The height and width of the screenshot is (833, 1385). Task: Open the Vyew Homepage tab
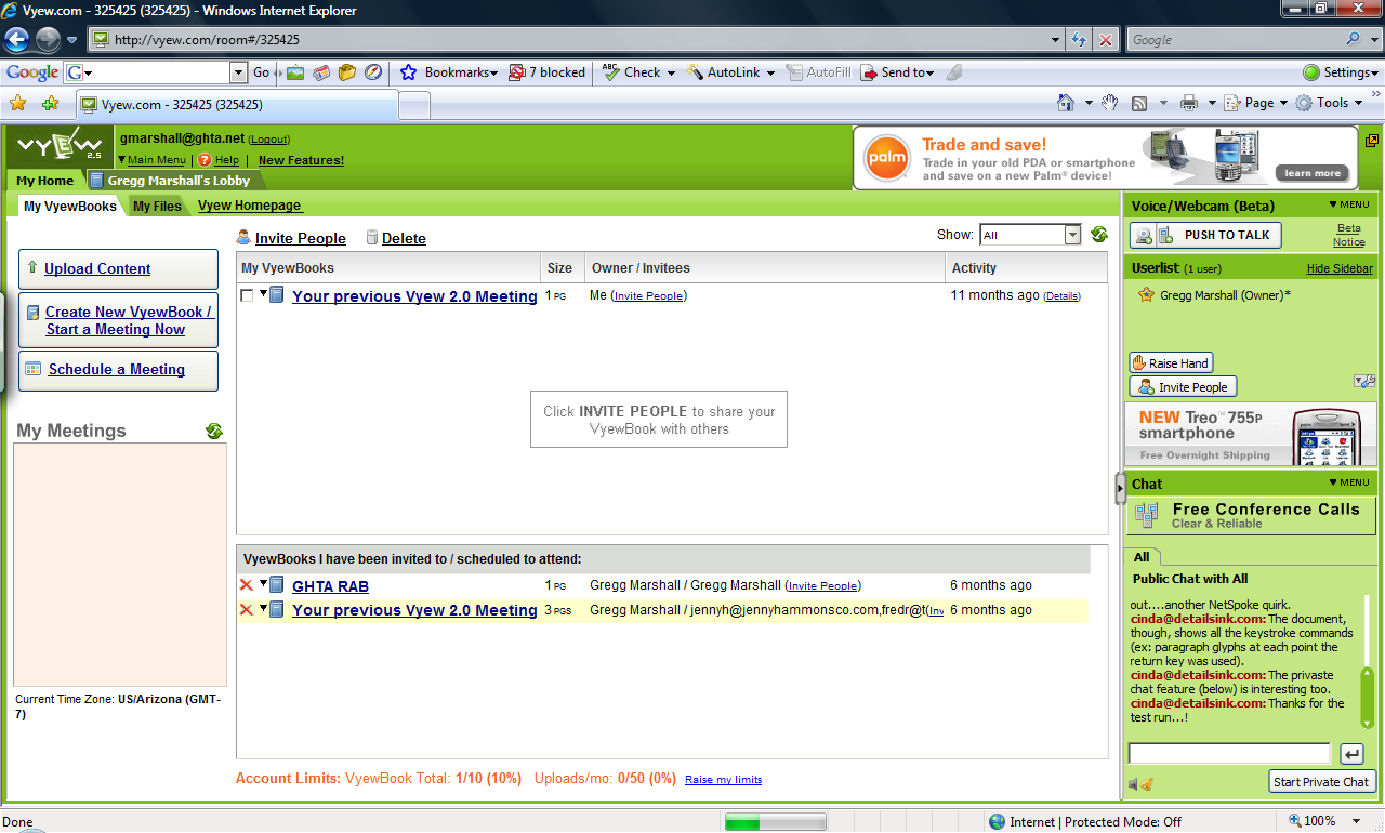point(249,205)
